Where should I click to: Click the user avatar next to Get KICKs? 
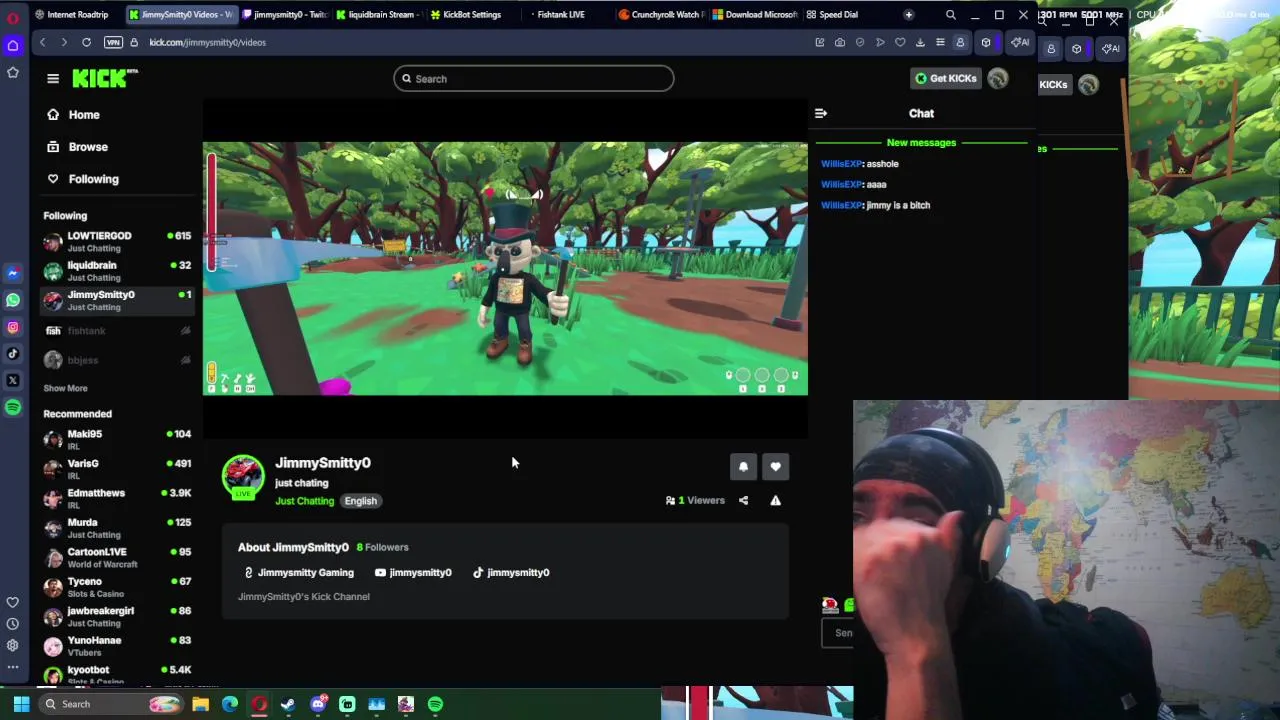tap(998, 78)
